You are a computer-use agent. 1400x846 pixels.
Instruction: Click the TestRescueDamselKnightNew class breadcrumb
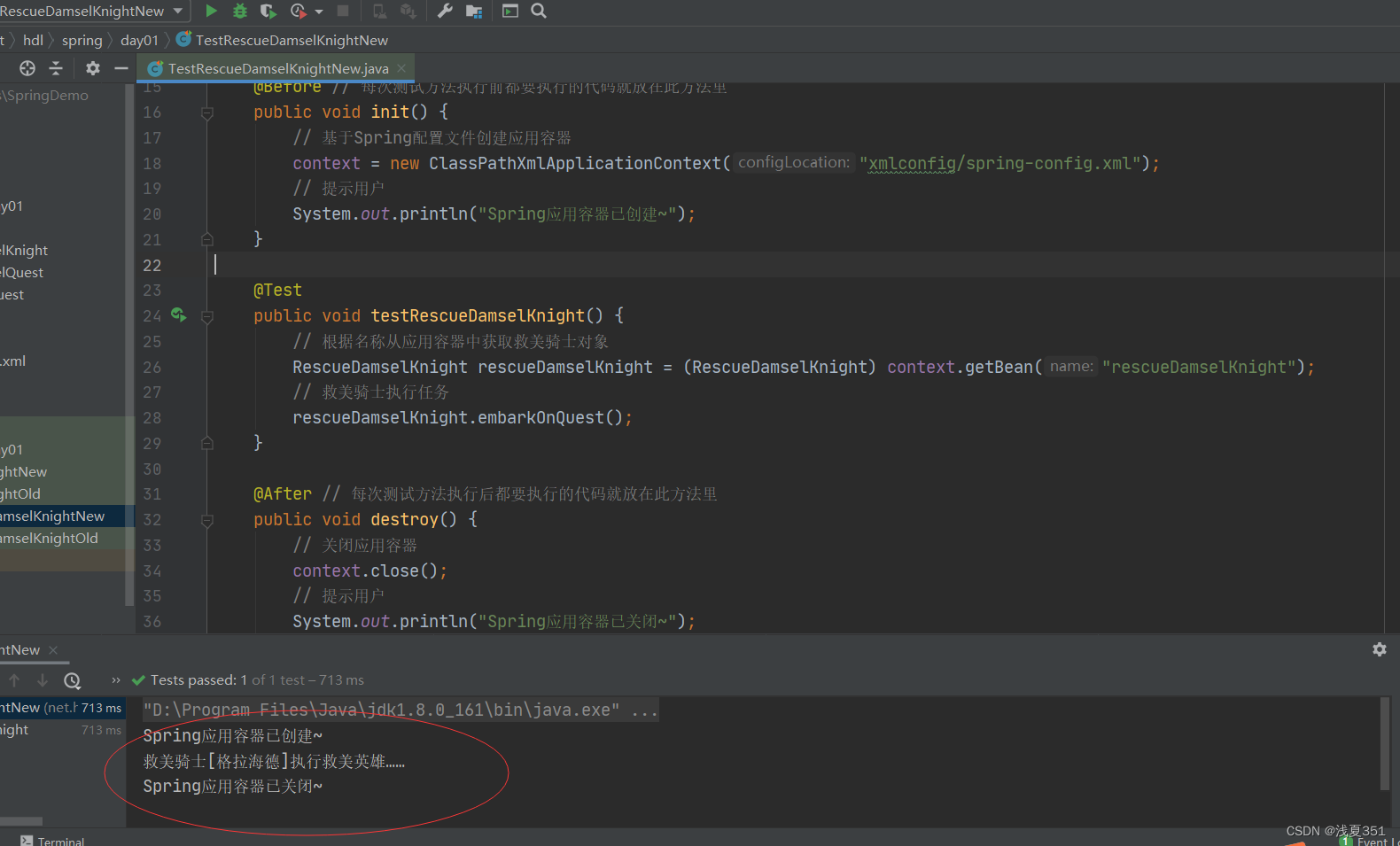tap(283, 40)
